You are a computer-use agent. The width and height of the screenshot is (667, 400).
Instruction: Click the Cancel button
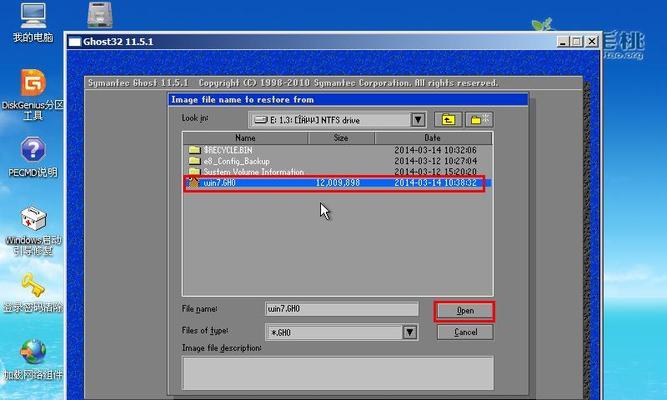[465, 332]
